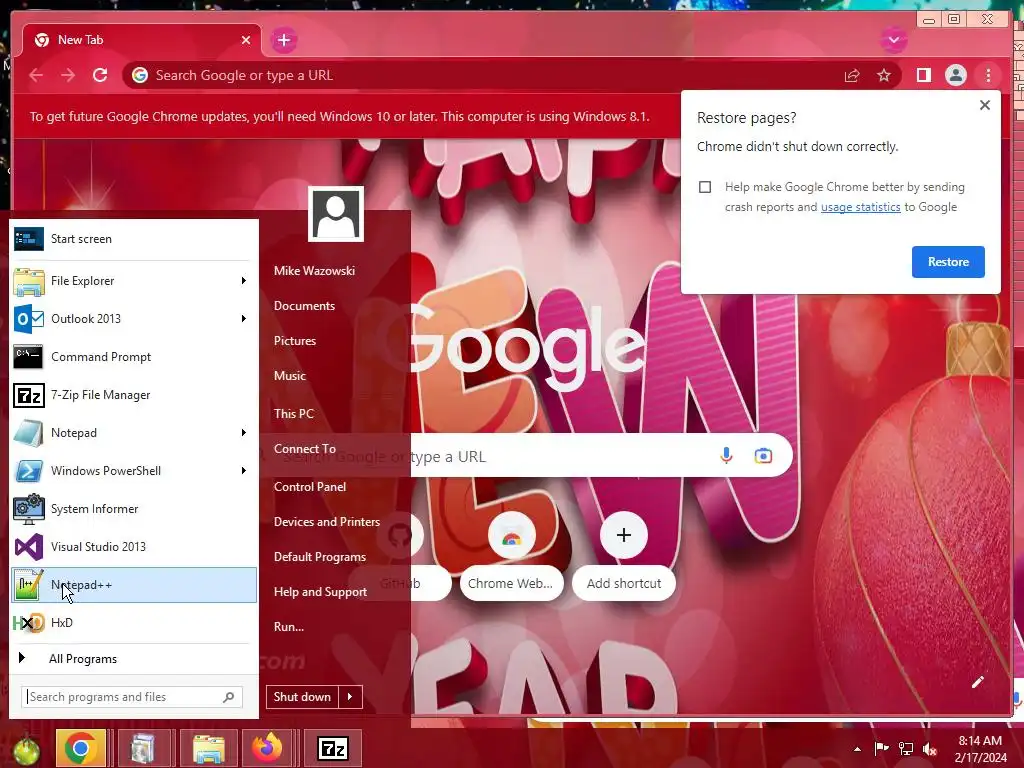Click the voice search microphone icon
This screenshot has height=768, width=1024.
[x=726, y=455]
